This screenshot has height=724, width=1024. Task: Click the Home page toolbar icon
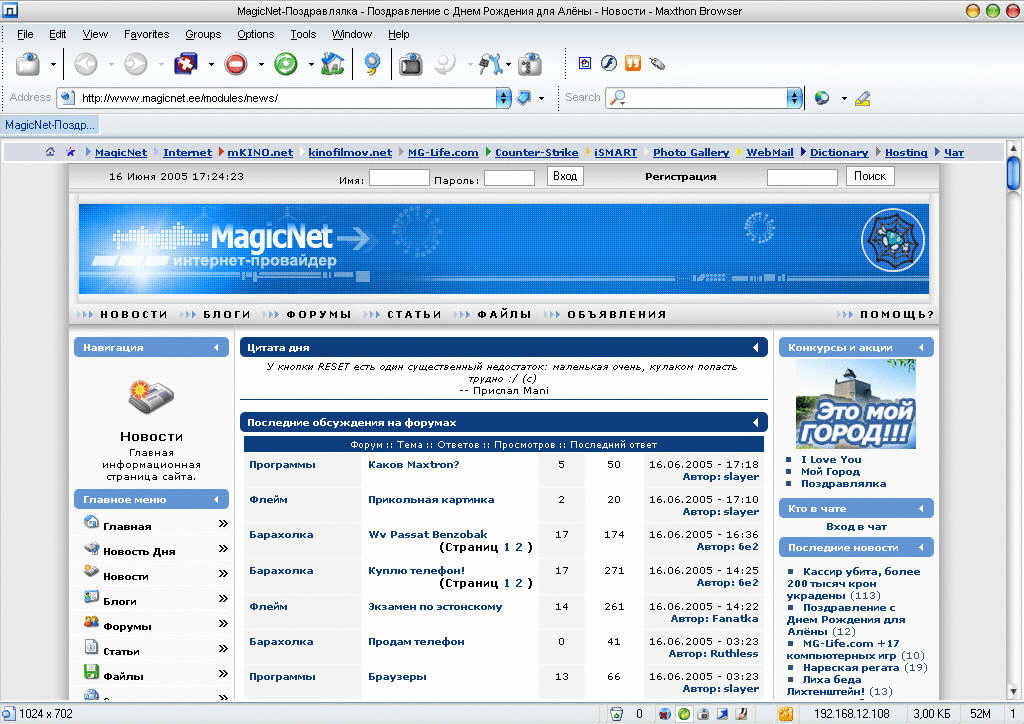[333, 64]
